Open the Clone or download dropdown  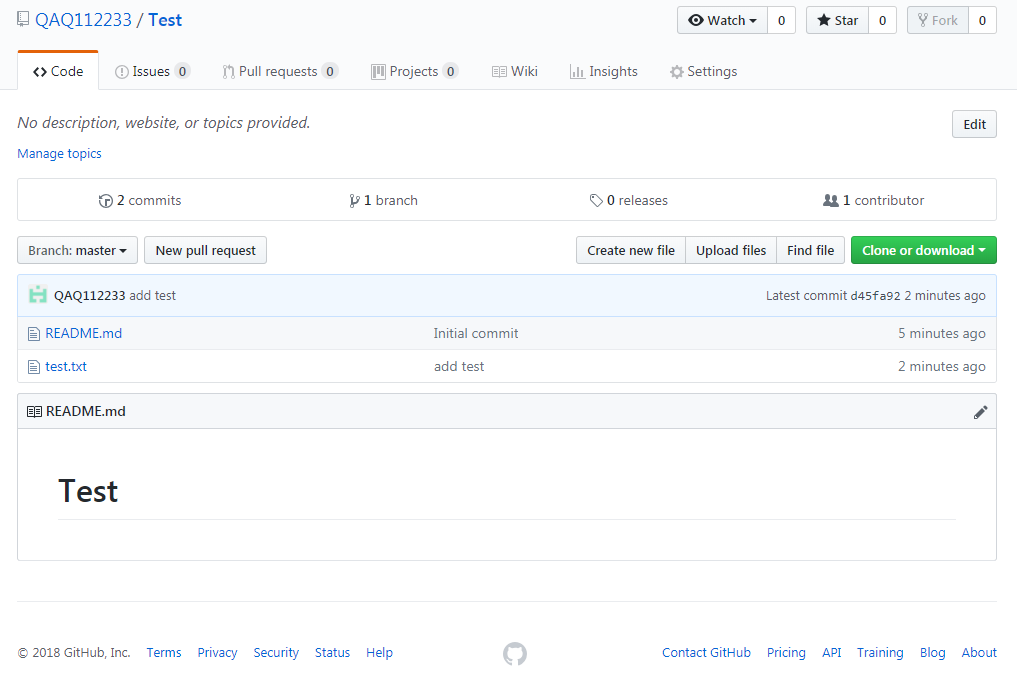pos(923,251)
